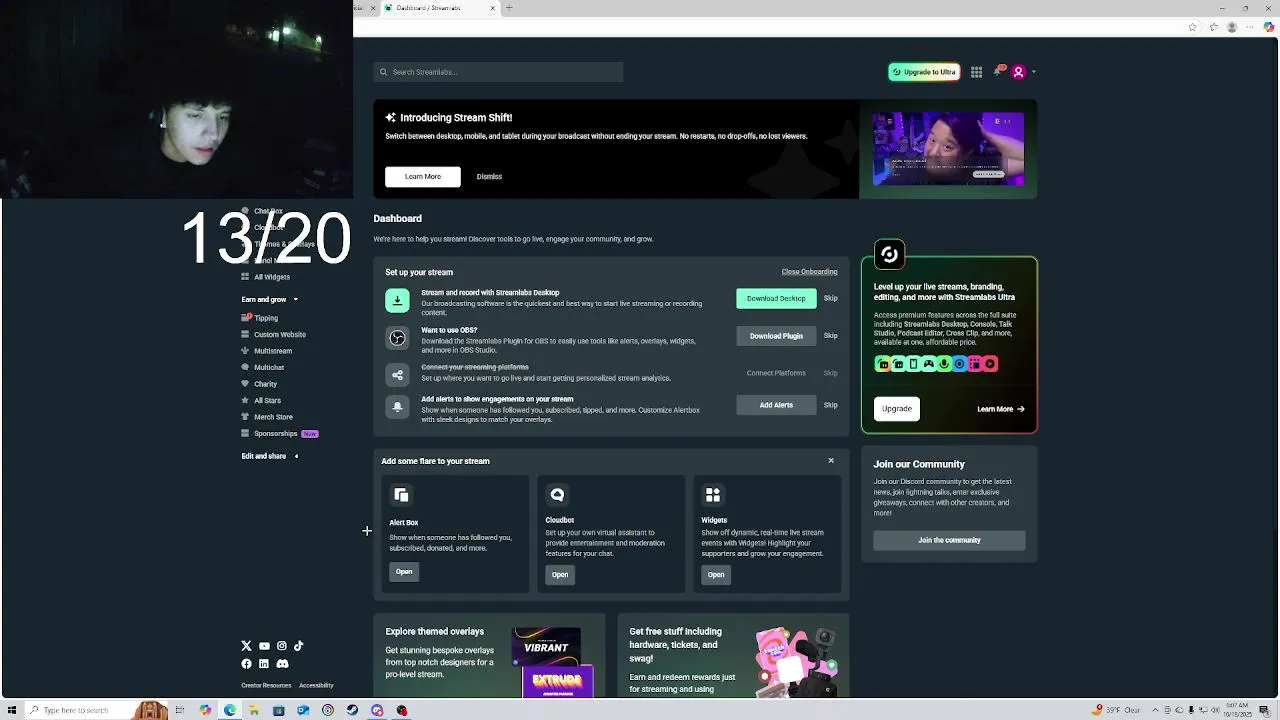Click the Add Alerts button

tap(776, 405)
